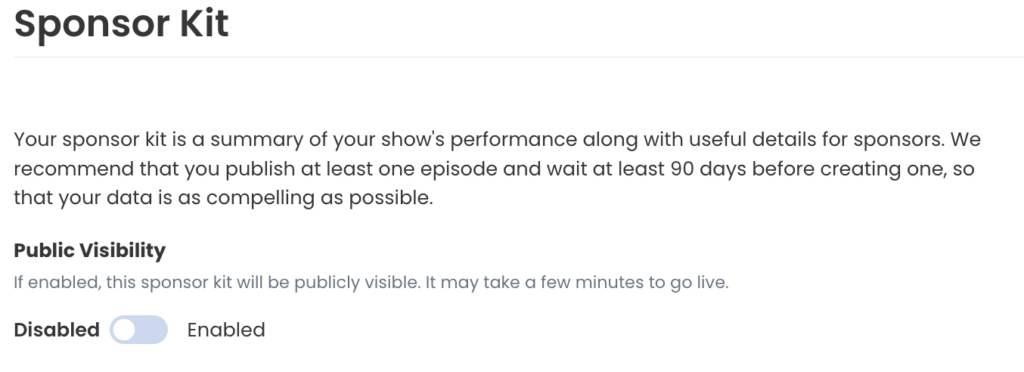Click "If enabled" at the helper text start
Image resolution: width=1024 pixels, height=372 pixels.
point(56,283)
